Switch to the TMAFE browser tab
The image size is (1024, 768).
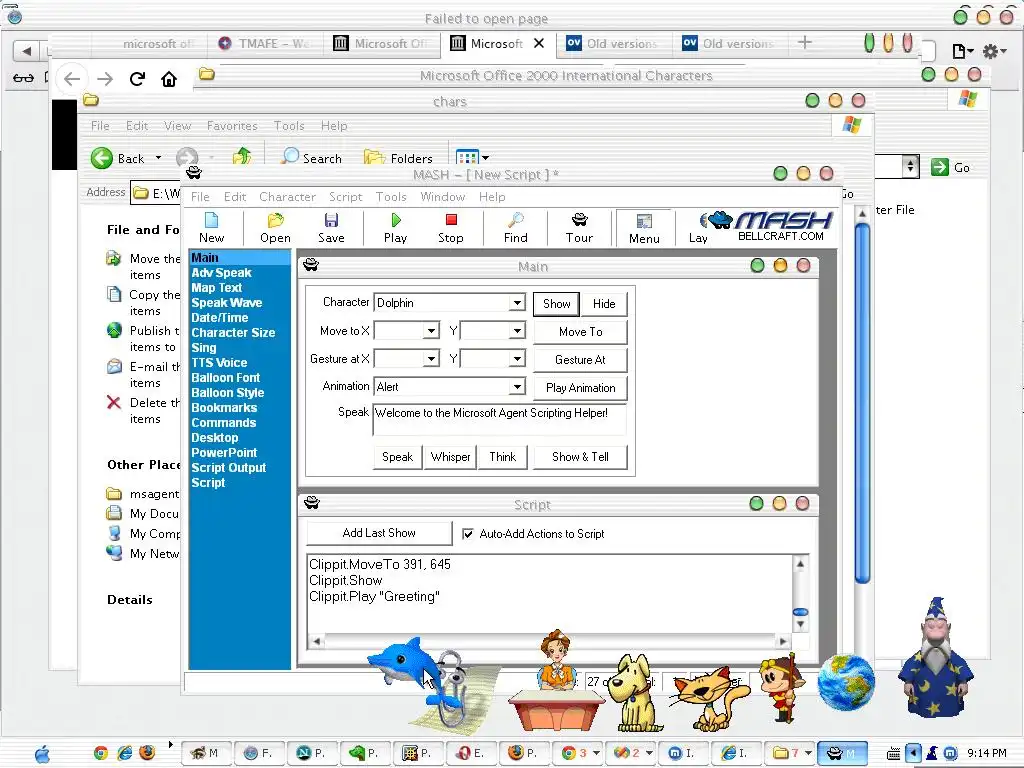(x=264, y=44)
